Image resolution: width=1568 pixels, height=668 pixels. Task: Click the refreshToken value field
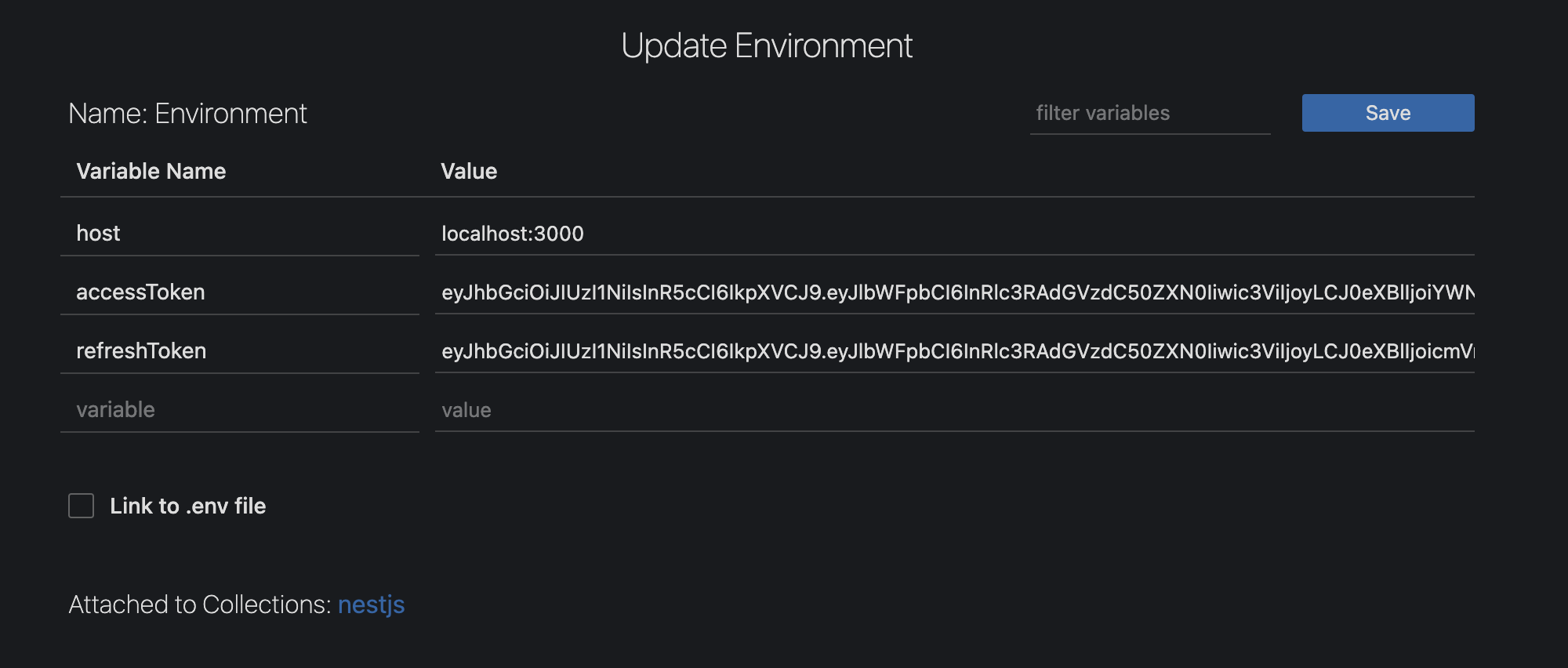point(955,351)
